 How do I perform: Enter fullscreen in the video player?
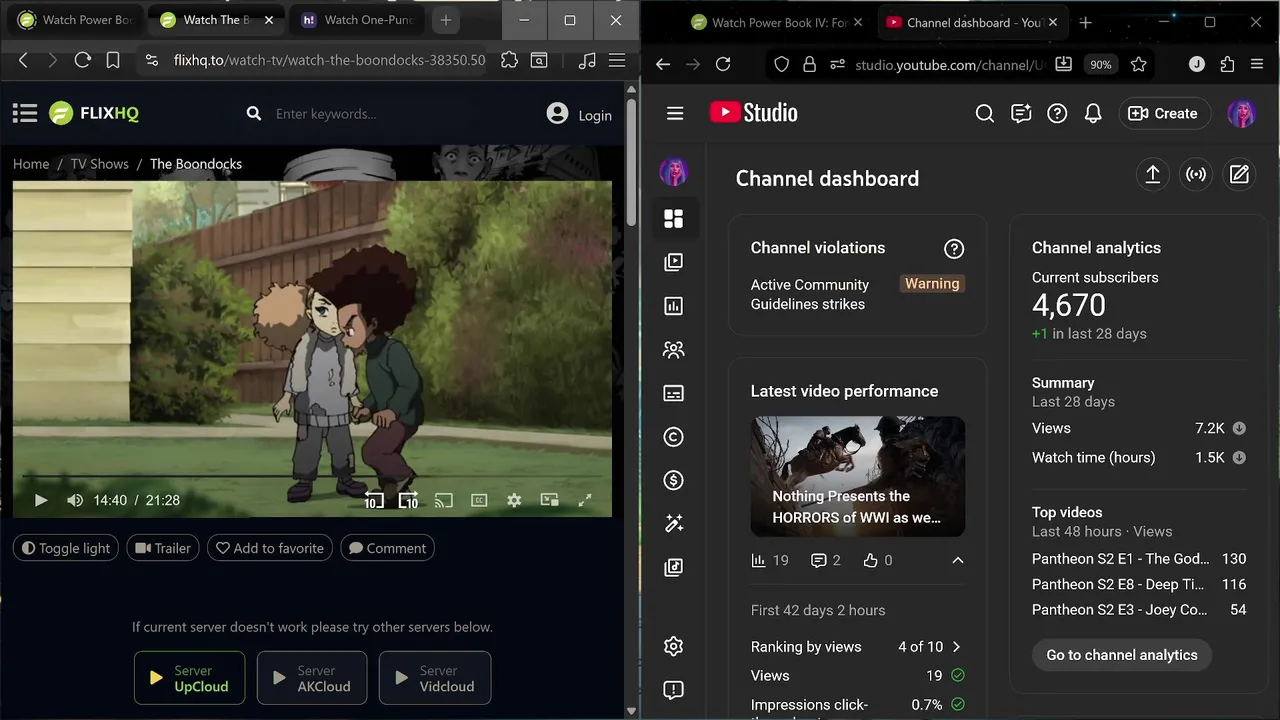(x=585, y=500)
